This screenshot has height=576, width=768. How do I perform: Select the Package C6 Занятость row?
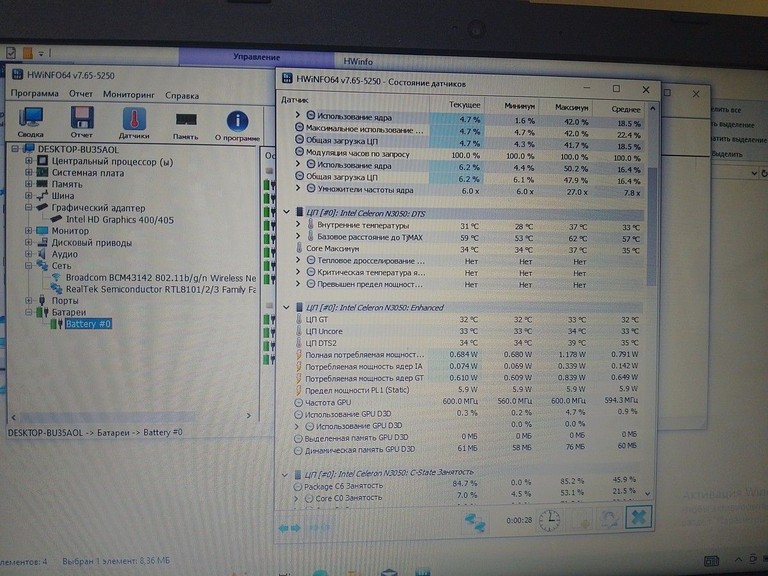(x=465, y=484)
